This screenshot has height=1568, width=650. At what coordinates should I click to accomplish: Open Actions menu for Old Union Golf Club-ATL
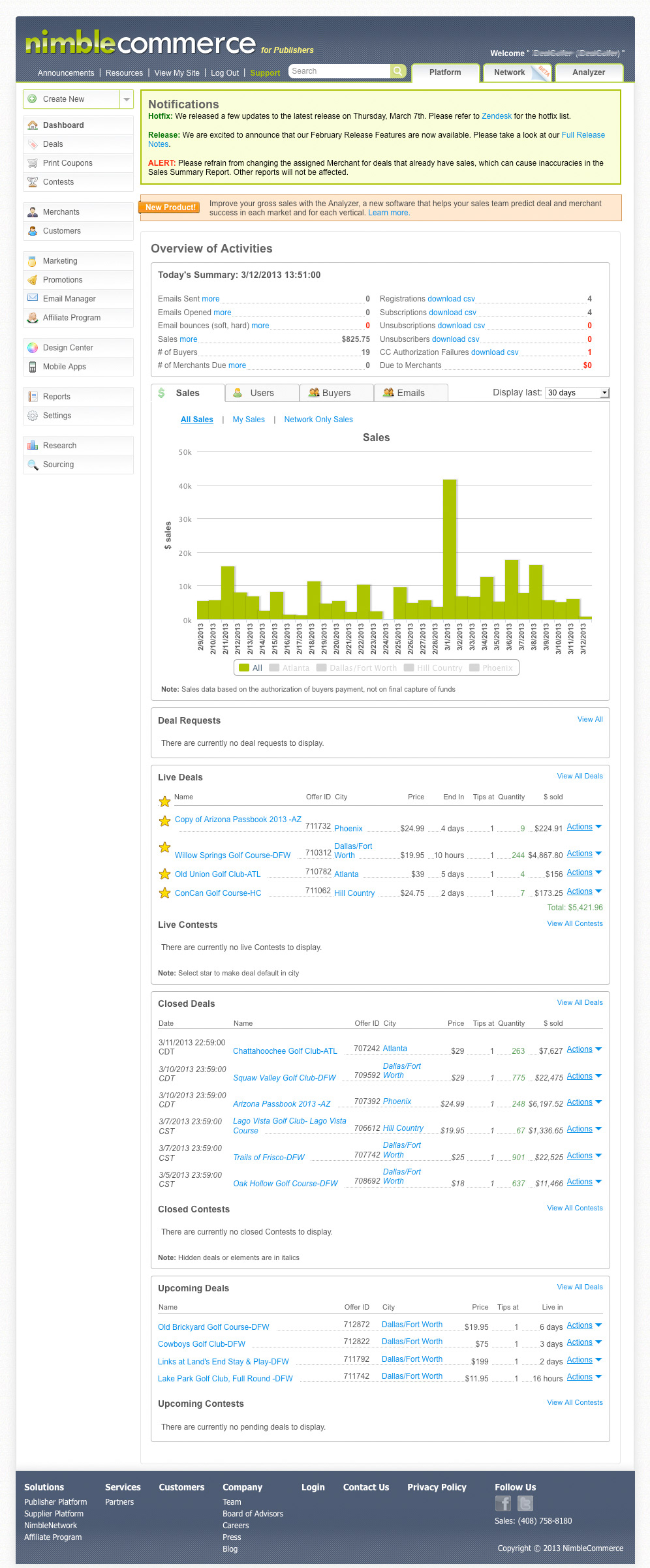pos(584,872)
